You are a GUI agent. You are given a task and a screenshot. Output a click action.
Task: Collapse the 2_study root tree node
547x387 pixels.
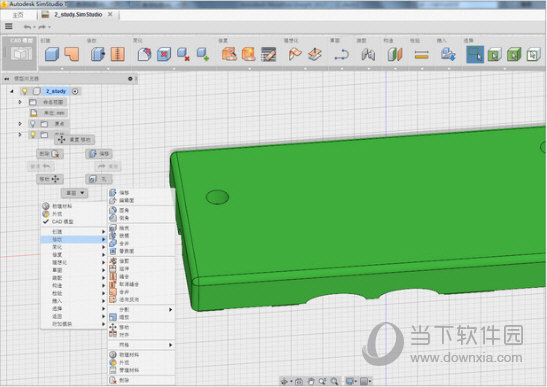[x=12, y=91]
